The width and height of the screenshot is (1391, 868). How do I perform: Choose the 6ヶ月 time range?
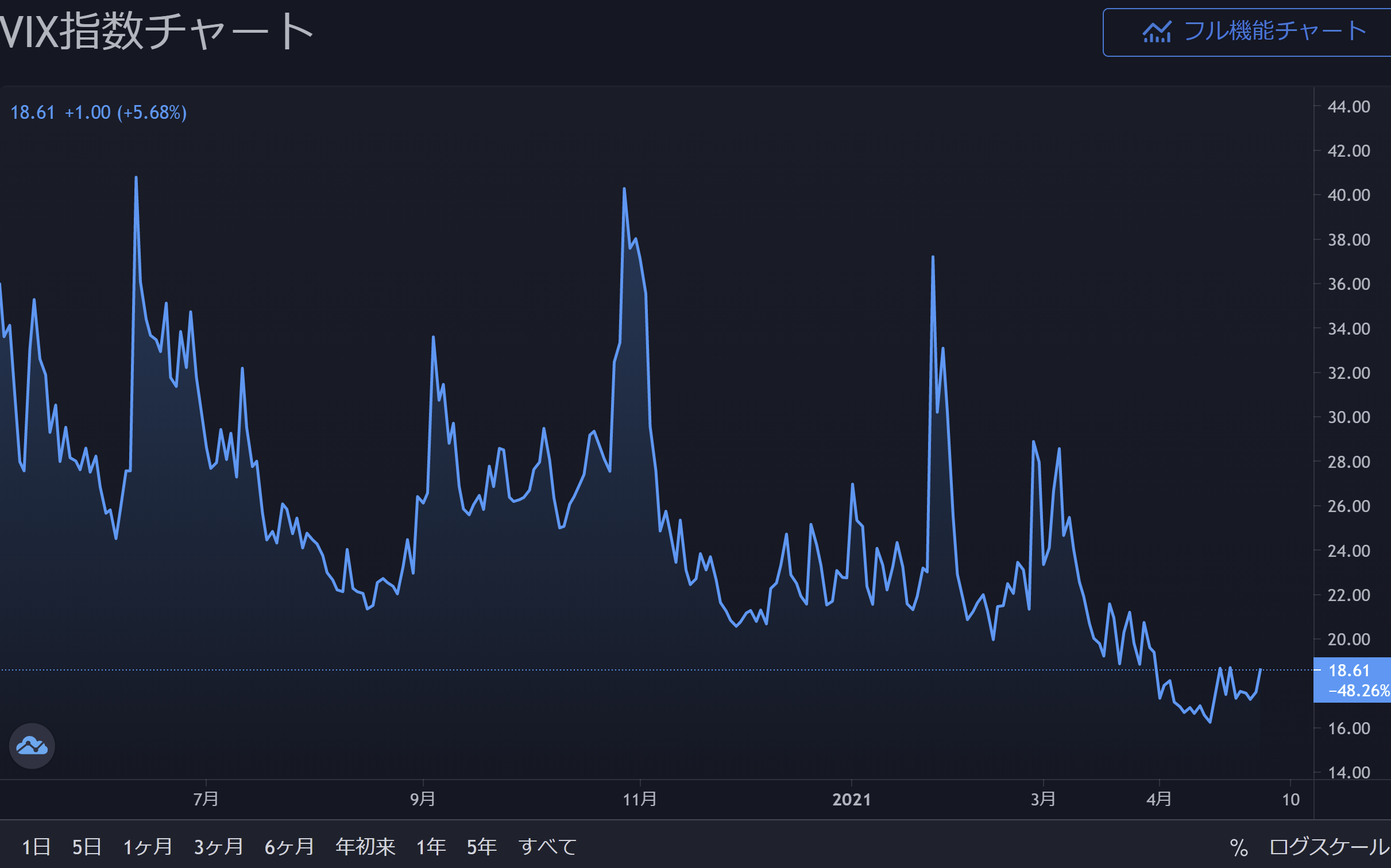click(x=289, y=847)
